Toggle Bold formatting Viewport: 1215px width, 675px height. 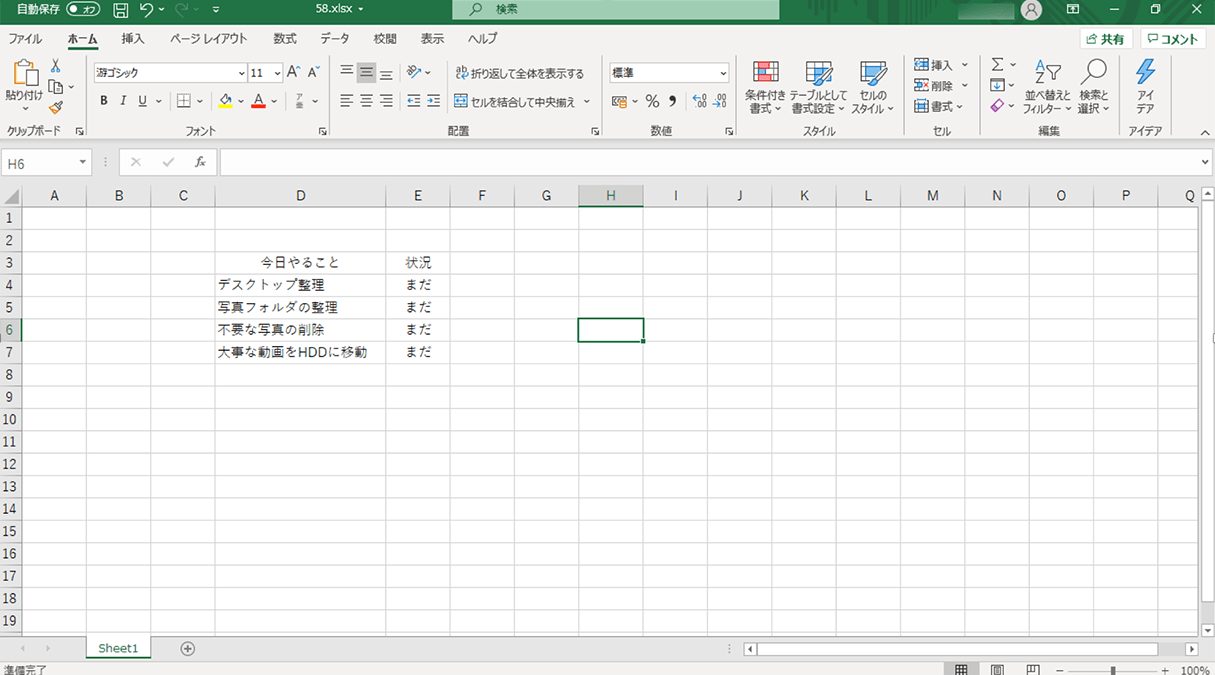(x=104, y=101)
